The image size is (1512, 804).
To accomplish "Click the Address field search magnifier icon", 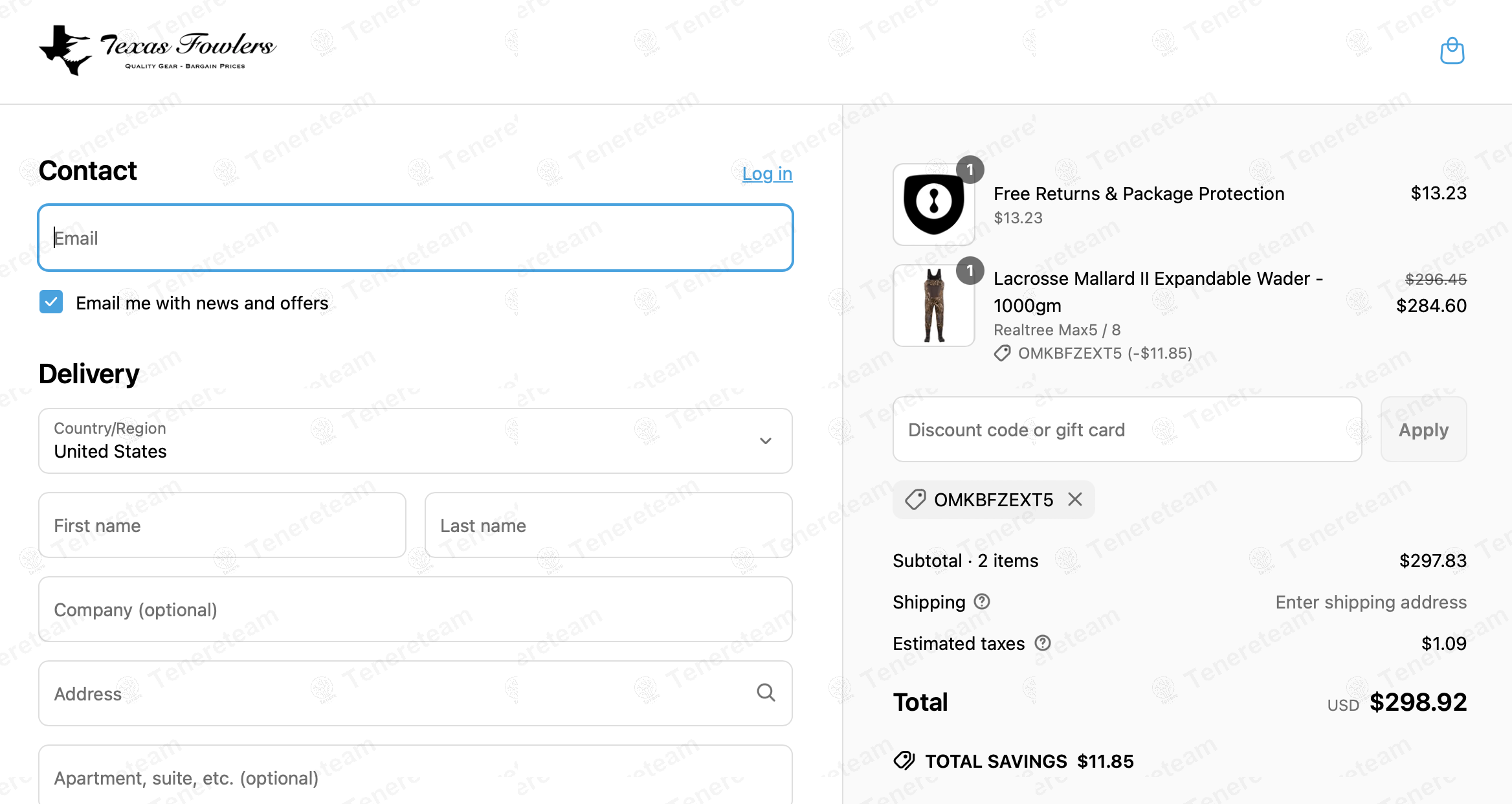I will click(x=766, y=693).
